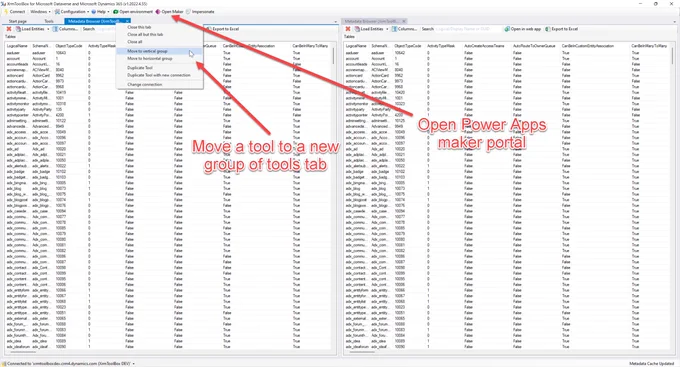Select the actioncard row in left pane
The image size is (680, 367).
point(168,75)
